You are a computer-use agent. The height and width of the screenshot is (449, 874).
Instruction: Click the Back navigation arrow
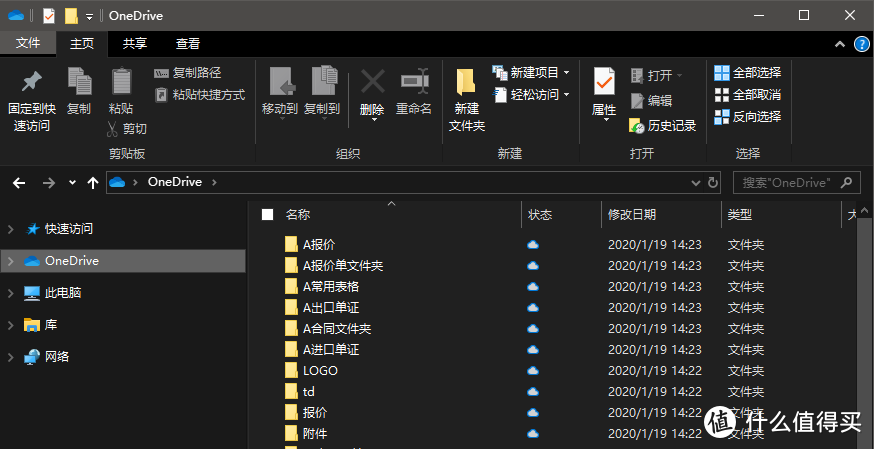(x=19, y=183)
